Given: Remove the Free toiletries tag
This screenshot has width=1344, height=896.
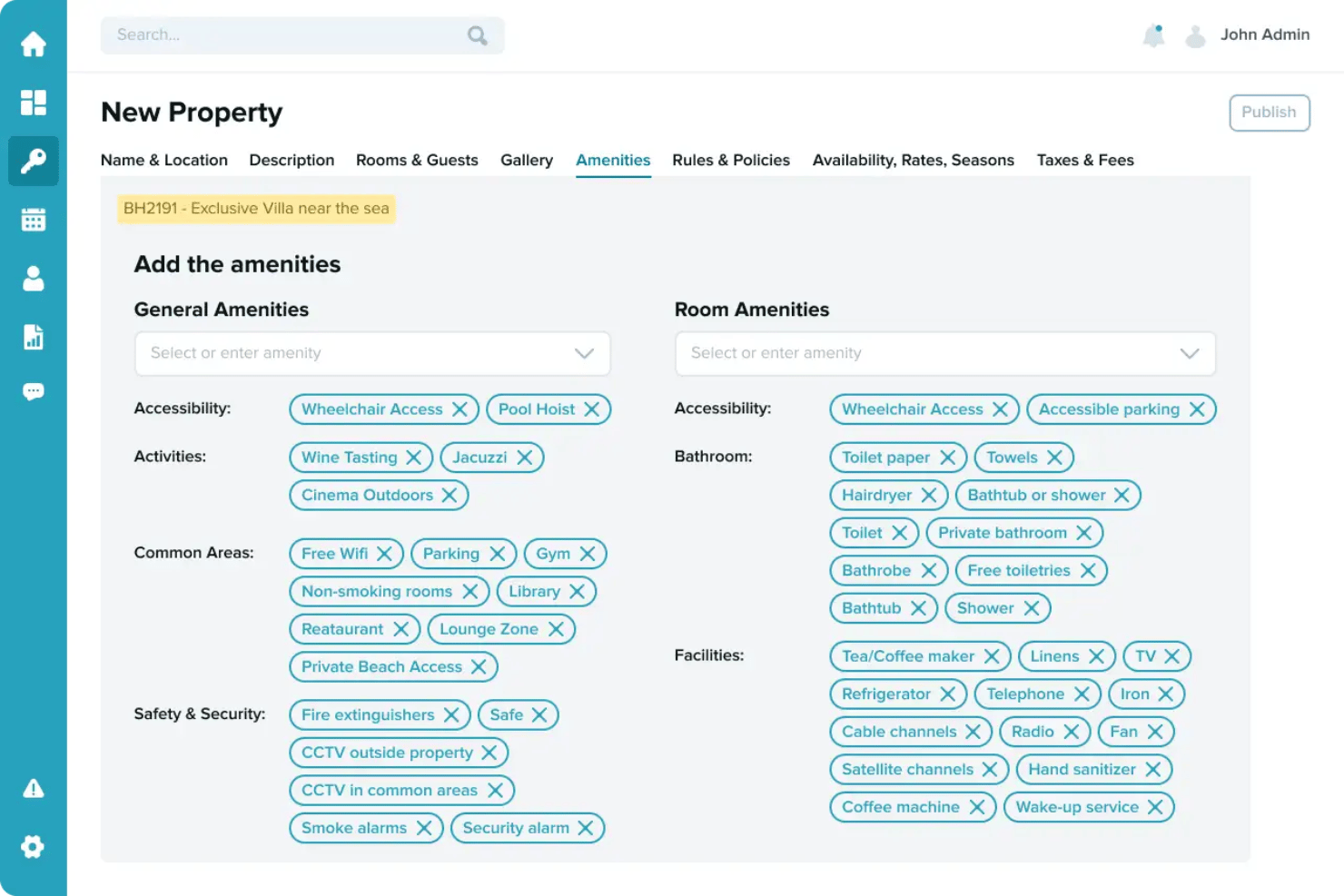Looking at the screenshot, I should coord(1088,571).
